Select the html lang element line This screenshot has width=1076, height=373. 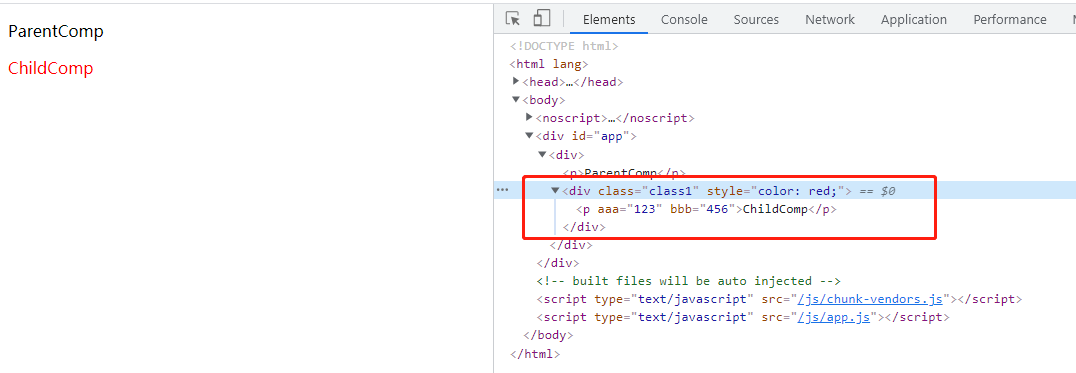tap(549, 64)
